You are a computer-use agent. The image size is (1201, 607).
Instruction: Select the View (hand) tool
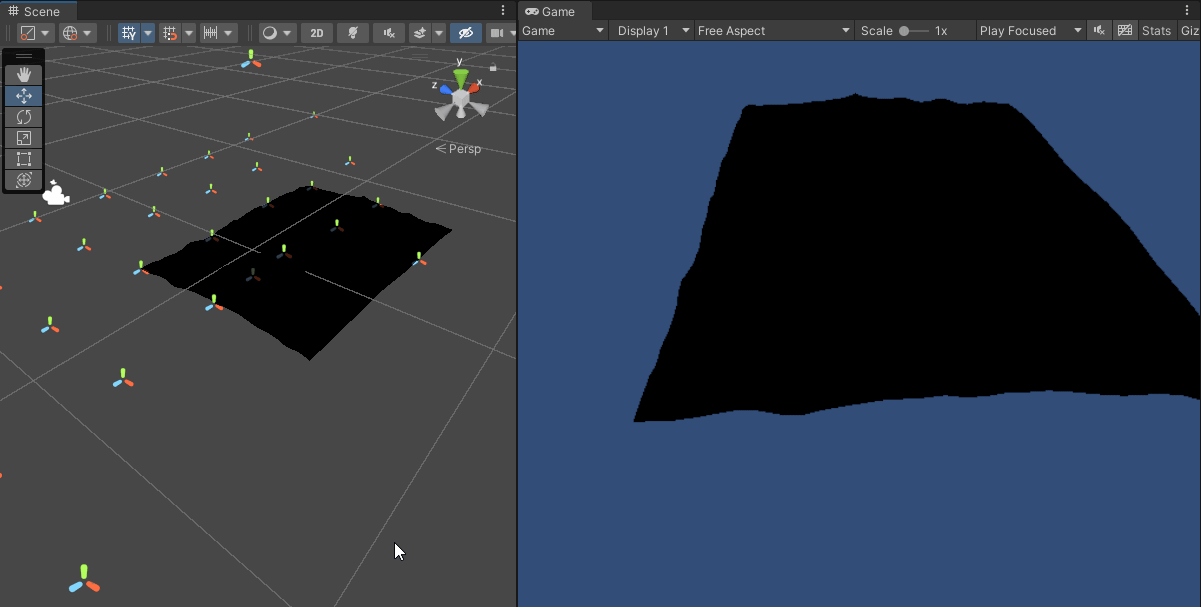point(23,72)
